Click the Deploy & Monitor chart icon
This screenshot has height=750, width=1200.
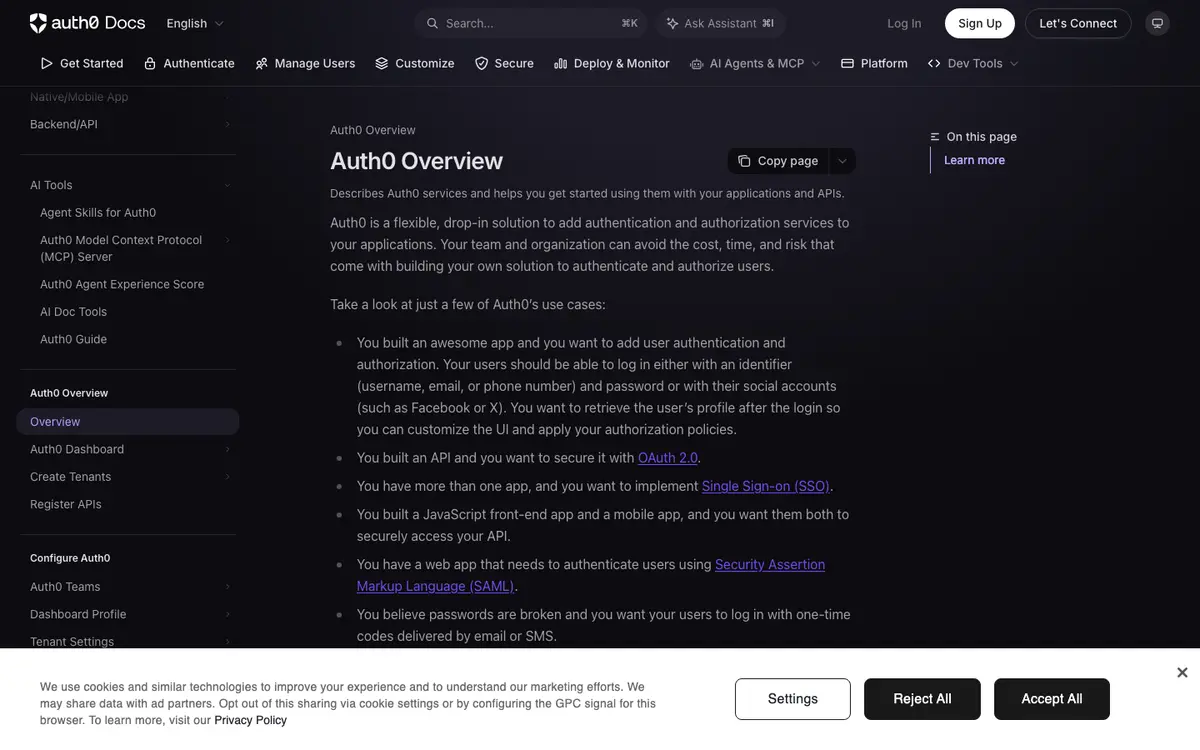pos(561,63)
